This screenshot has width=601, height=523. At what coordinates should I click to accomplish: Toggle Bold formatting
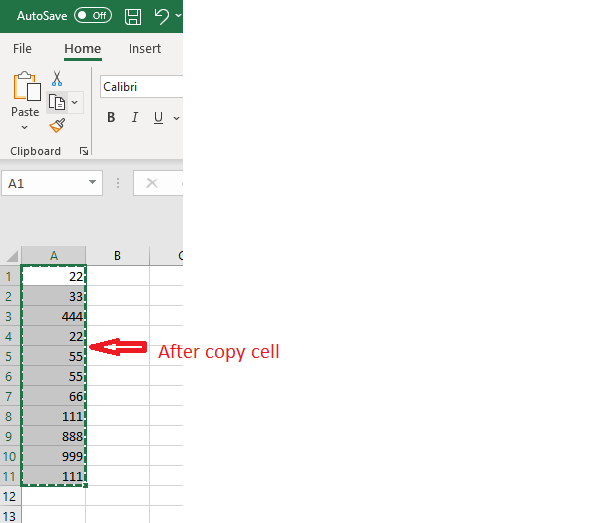[111, 117]
